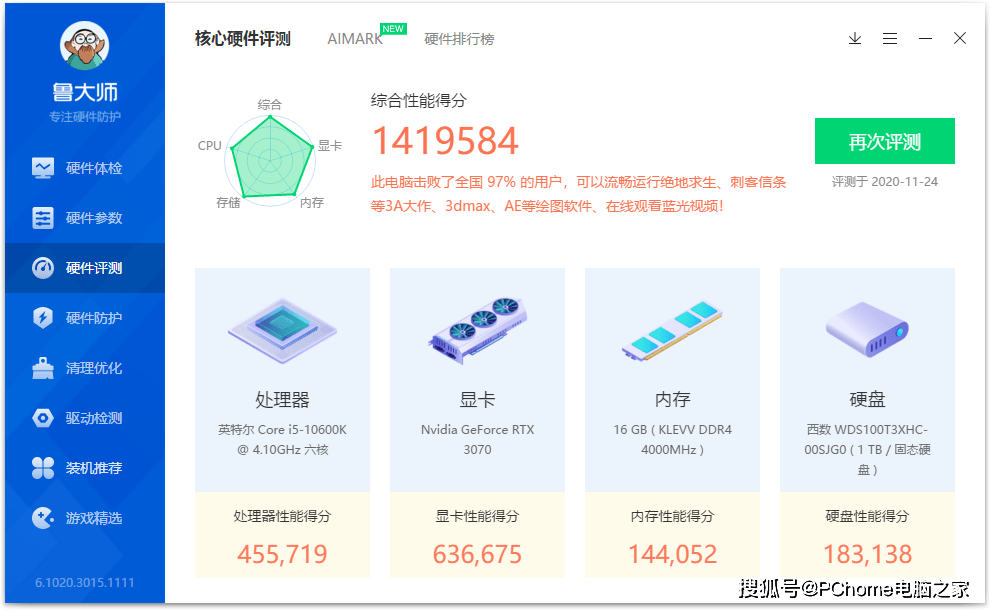Viewport: 990px width, 610px height.
Task: Click the 硬件评测 gauge icon
Action: tap(43, 268)
